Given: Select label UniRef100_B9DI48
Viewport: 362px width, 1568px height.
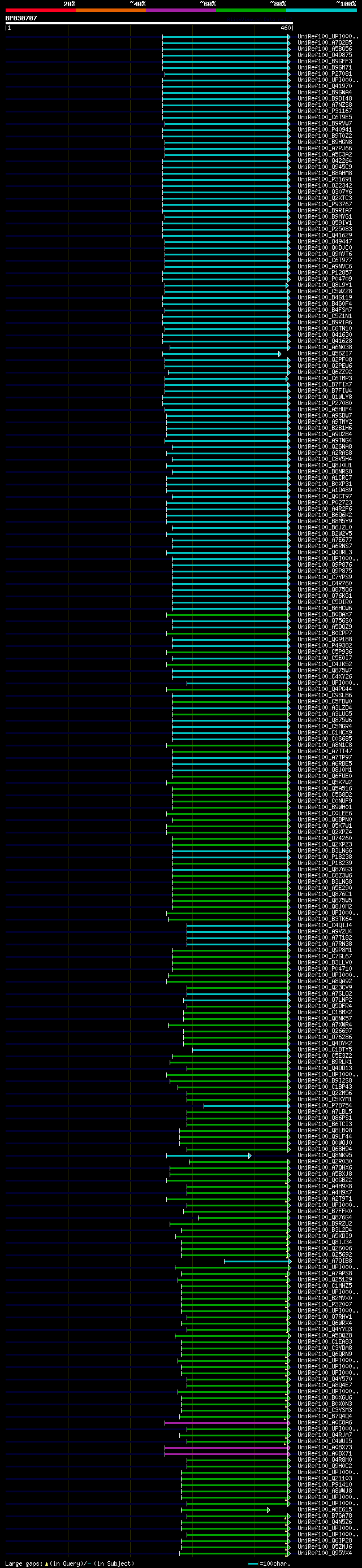Looking at the screenshot, I should (x=324, y=99).
